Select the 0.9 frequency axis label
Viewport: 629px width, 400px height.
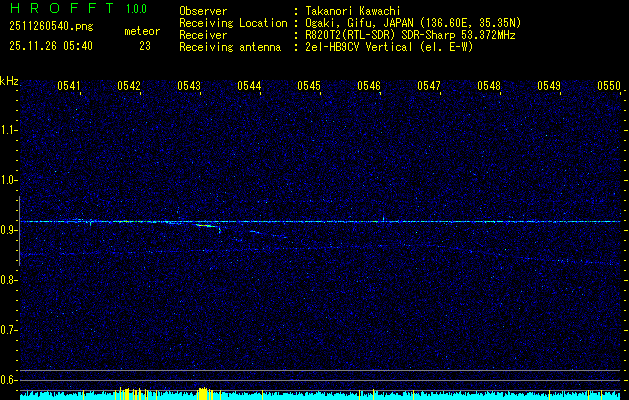(9, 230)
